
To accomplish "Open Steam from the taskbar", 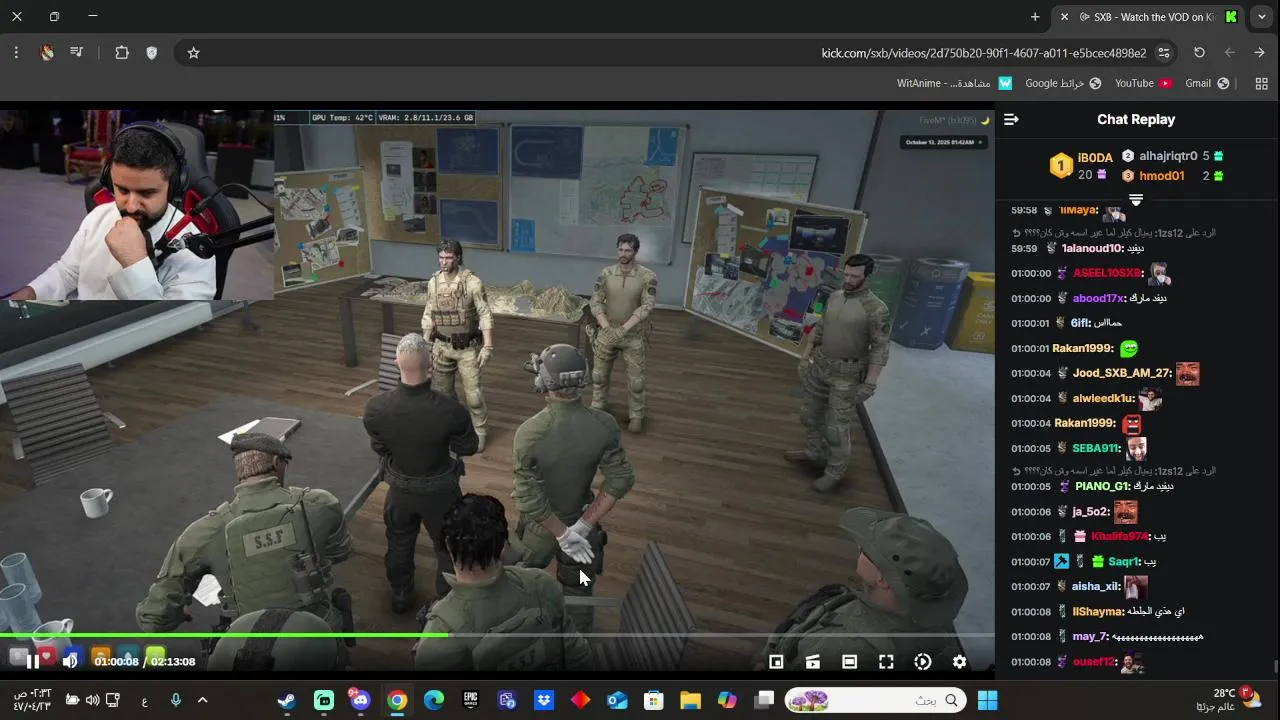I will click(287, 700).
